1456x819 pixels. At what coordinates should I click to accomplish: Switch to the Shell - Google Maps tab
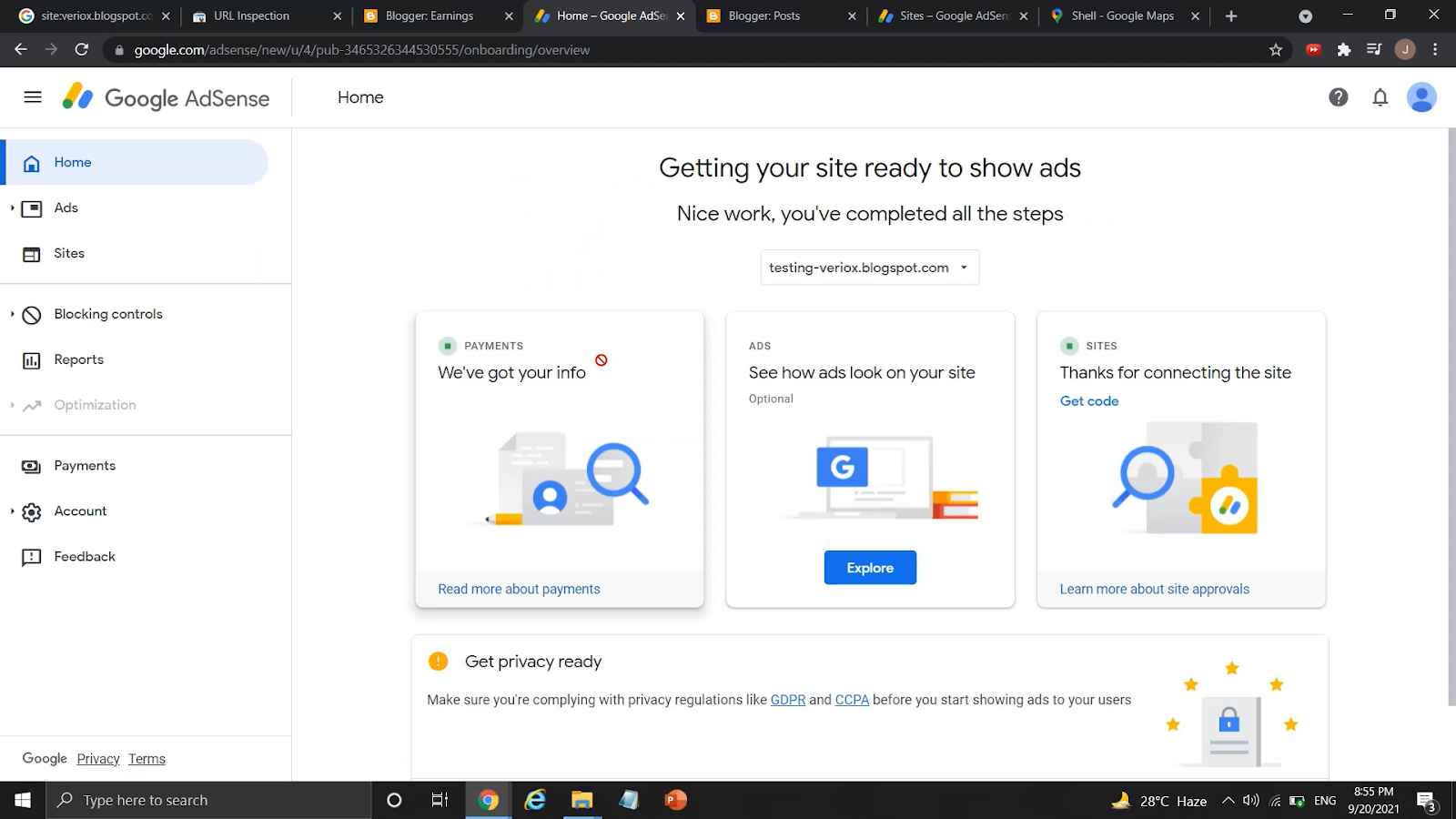tap(1123, 16)
